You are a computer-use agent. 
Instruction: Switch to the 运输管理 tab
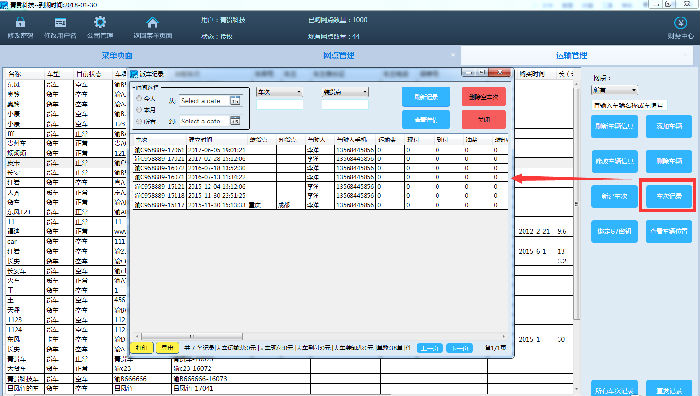(x=571, y=56)
